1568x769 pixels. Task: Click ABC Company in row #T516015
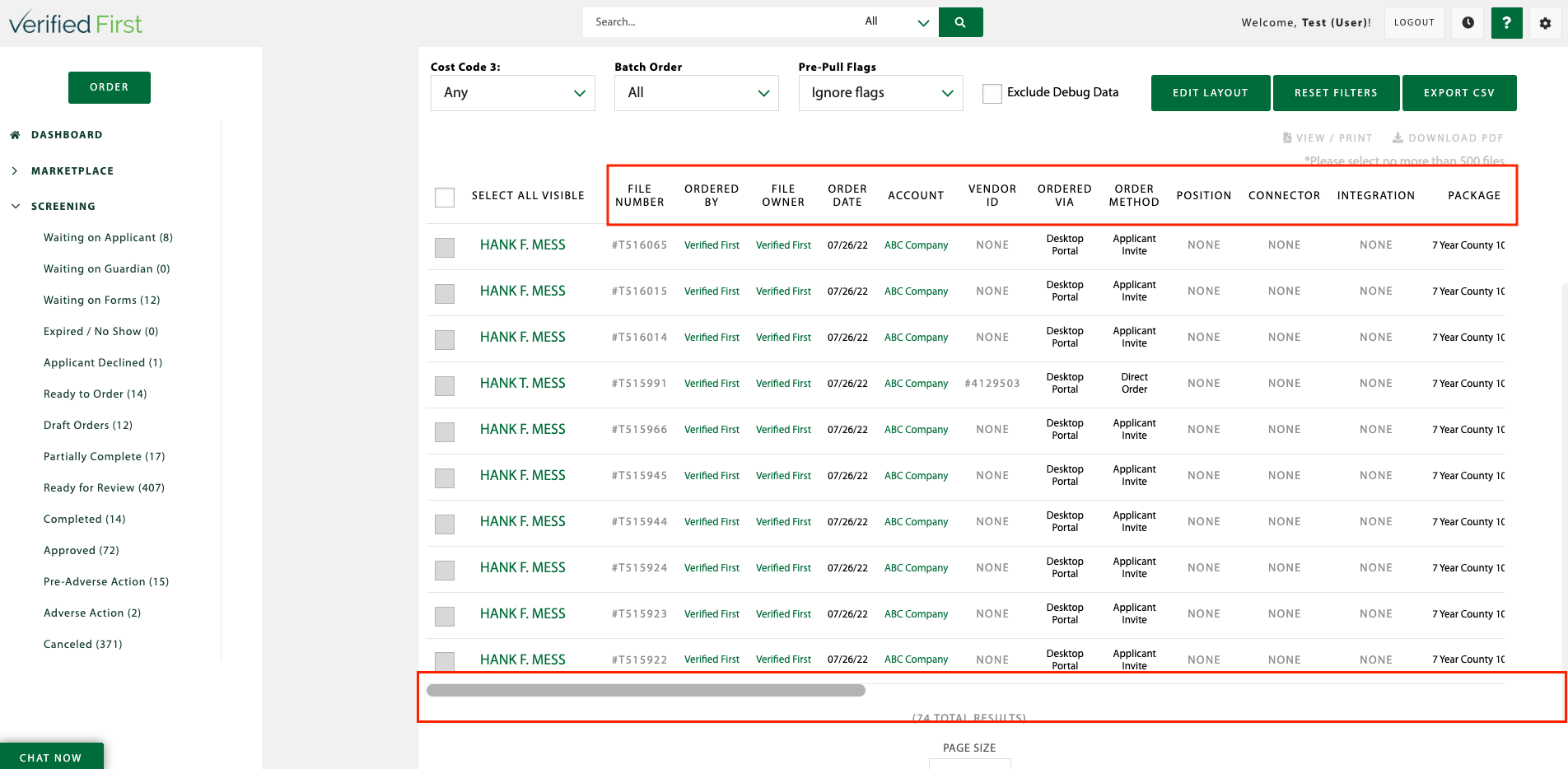[x=916, y=291]
